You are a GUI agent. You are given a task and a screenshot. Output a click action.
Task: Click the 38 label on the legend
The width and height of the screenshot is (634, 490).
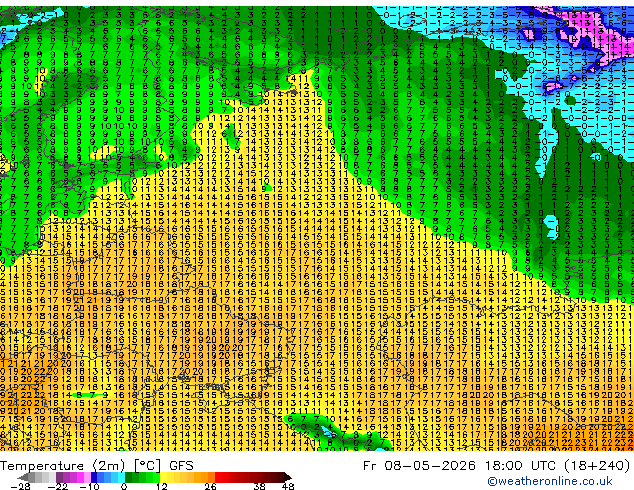coord(260,486)
